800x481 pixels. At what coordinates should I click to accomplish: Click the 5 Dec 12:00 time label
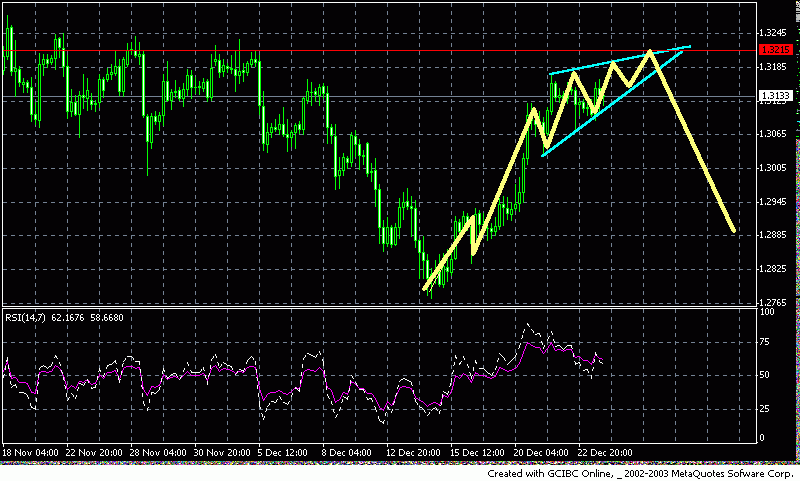tap(282, 452)
